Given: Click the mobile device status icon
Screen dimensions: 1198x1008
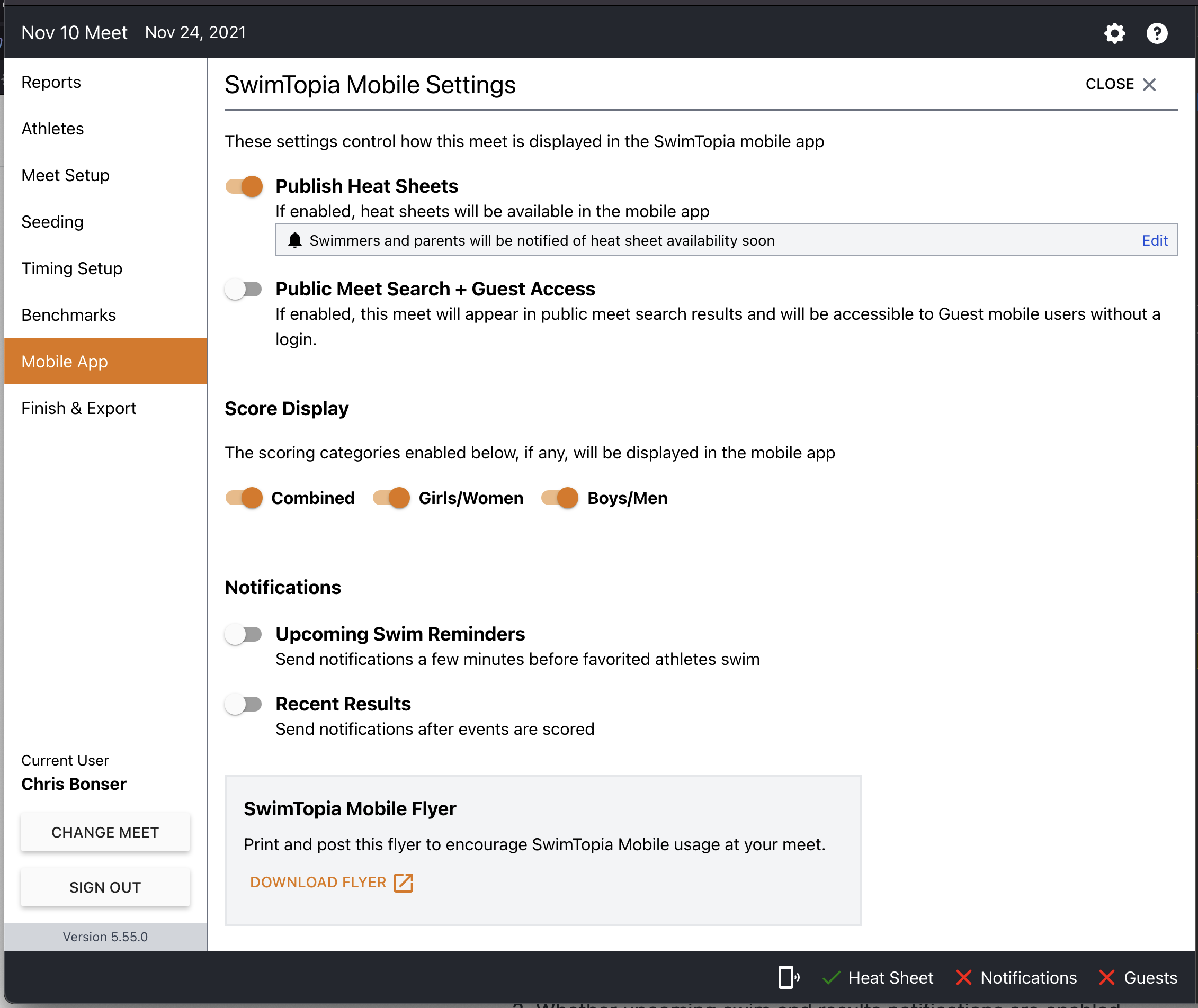Looking at the screenshot, I should [789, 977].
